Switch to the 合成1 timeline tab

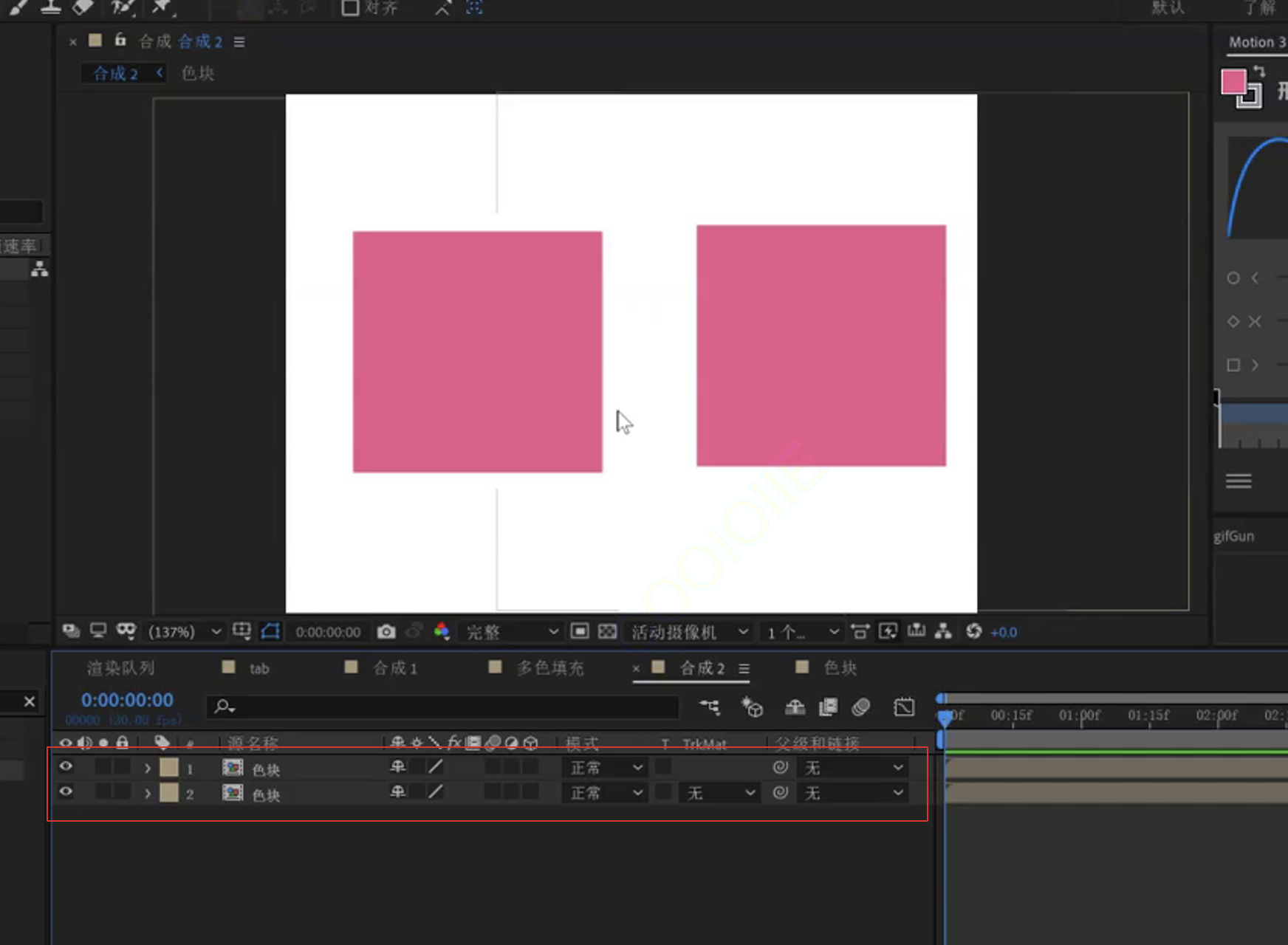395,668
